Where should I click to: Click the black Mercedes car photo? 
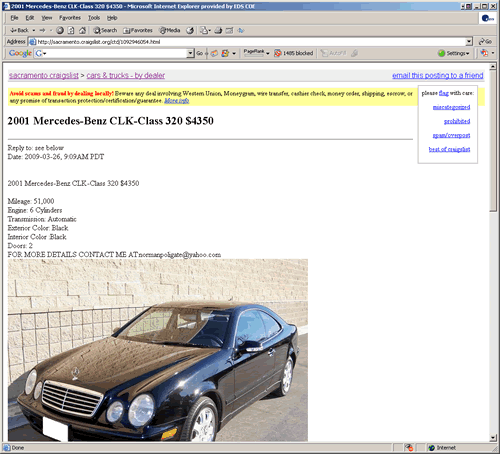[158, 350]
